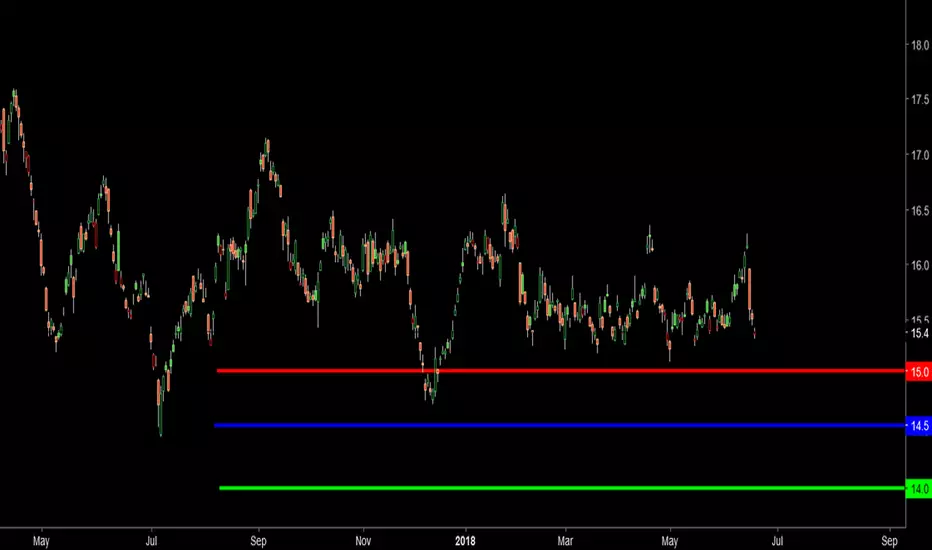Click the 16.5 price axis label
The height and width of the screenshot is (550, 932).
(x=920, y=210)
